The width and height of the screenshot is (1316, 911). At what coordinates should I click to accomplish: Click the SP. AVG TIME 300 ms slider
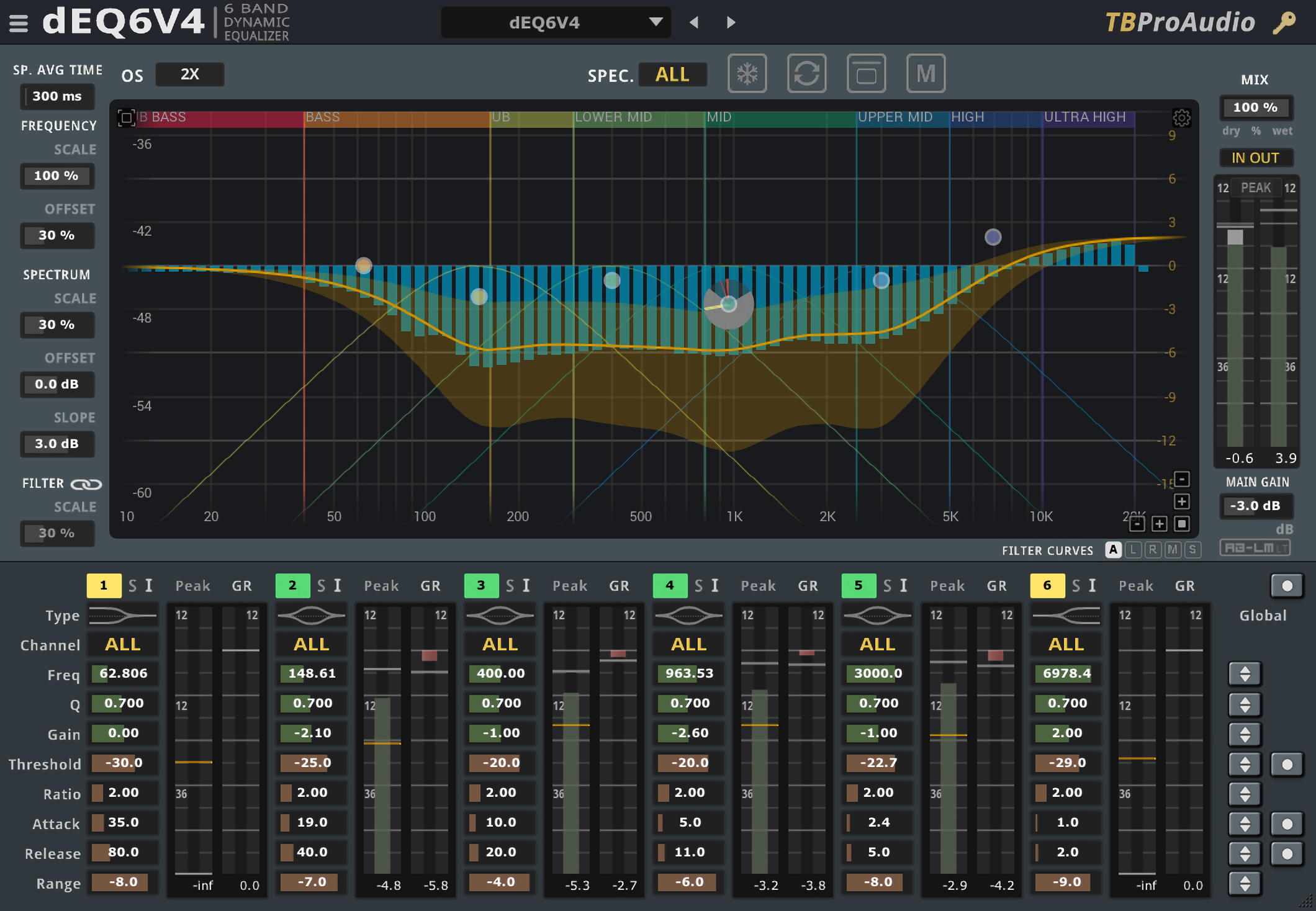pyautogui.click(x=57, y=96)
